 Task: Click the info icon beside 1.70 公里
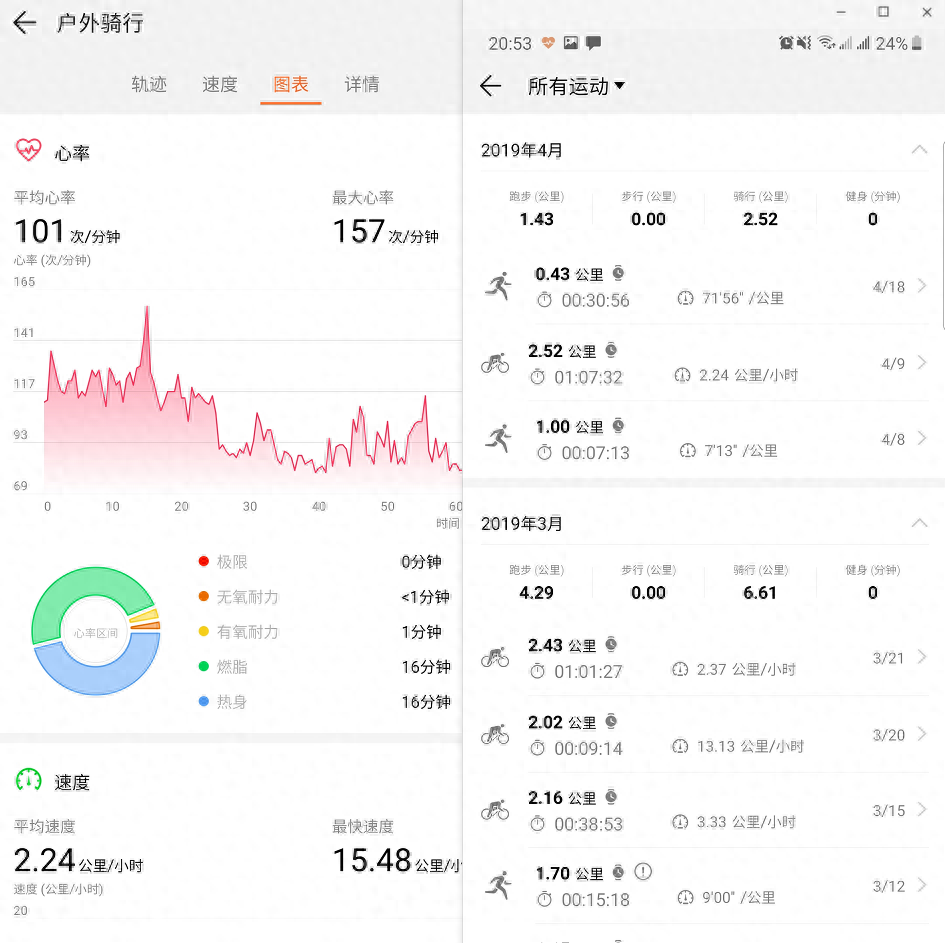[x=643, y=871]
